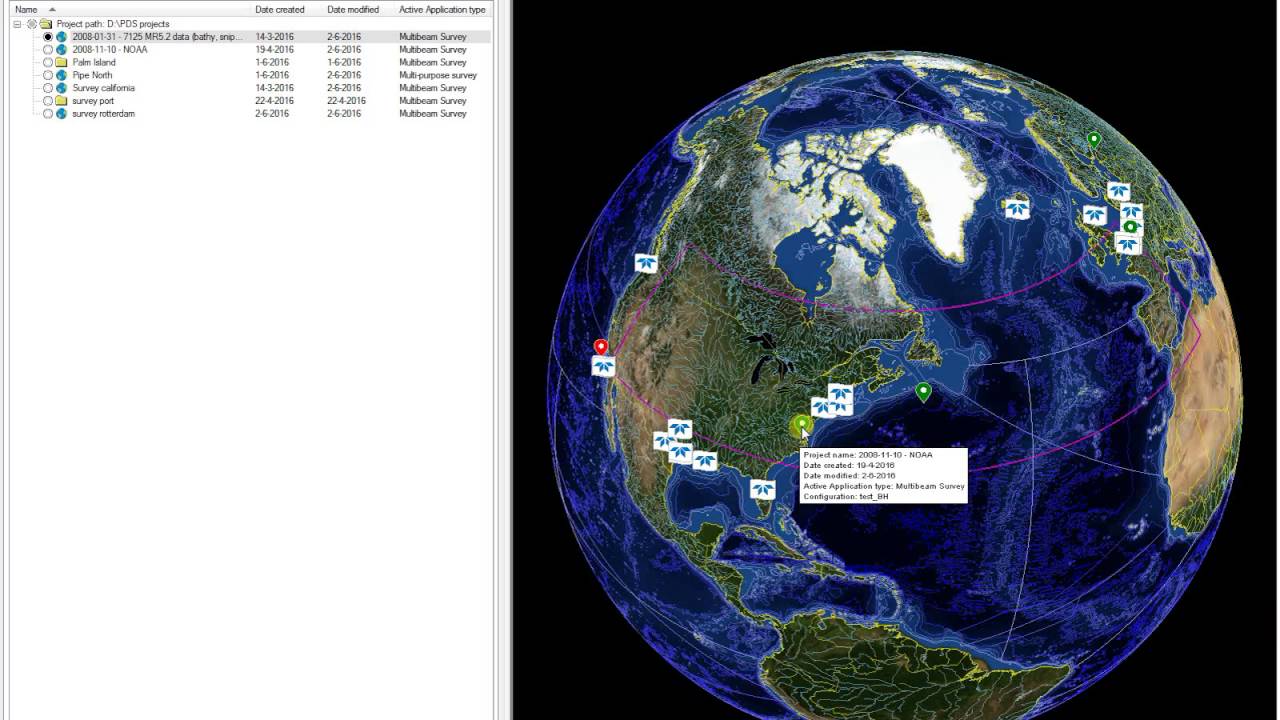The image size is (1280, 720).
Task: Select the 'Project path: D:\PDS projects' row
Action: [113, 23]
